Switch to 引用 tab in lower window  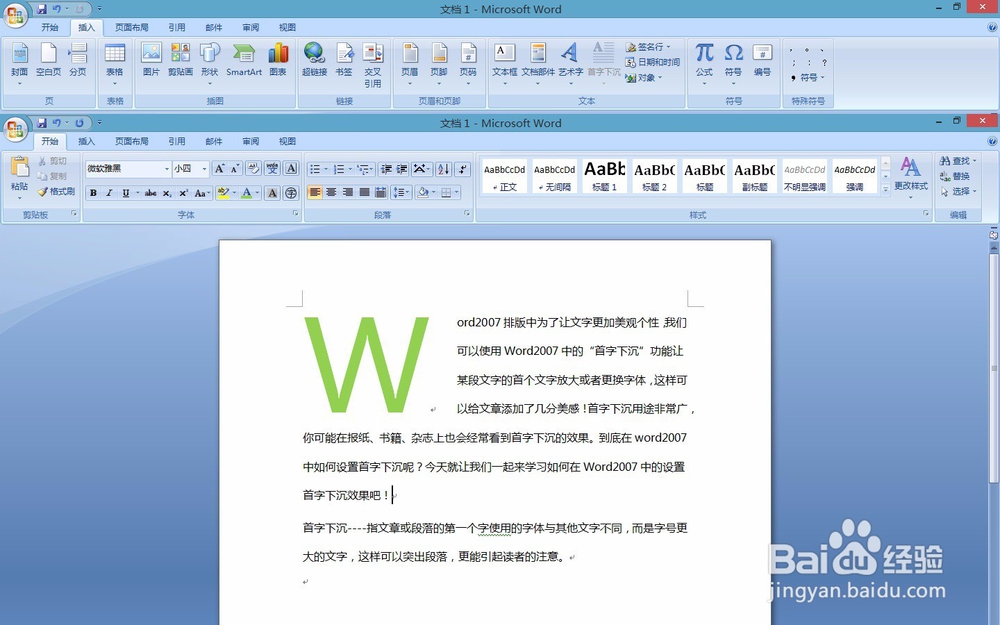pyautogui.click(x=177, y=141)
